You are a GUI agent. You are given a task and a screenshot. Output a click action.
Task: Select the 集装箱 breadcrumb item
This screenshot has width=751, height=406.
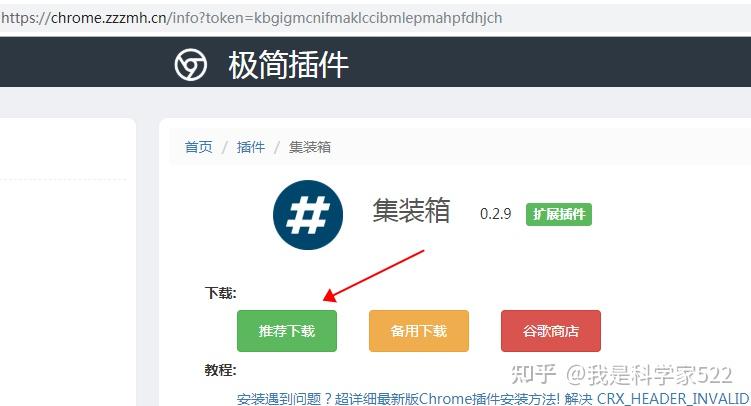point(310,147)
